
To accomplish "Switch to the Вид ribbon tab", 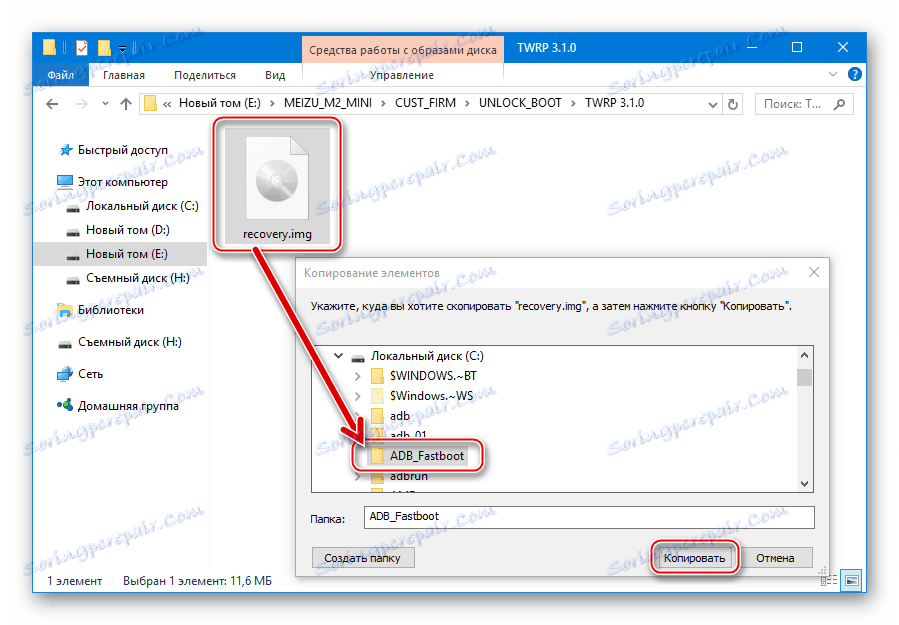I will [275, 75].
